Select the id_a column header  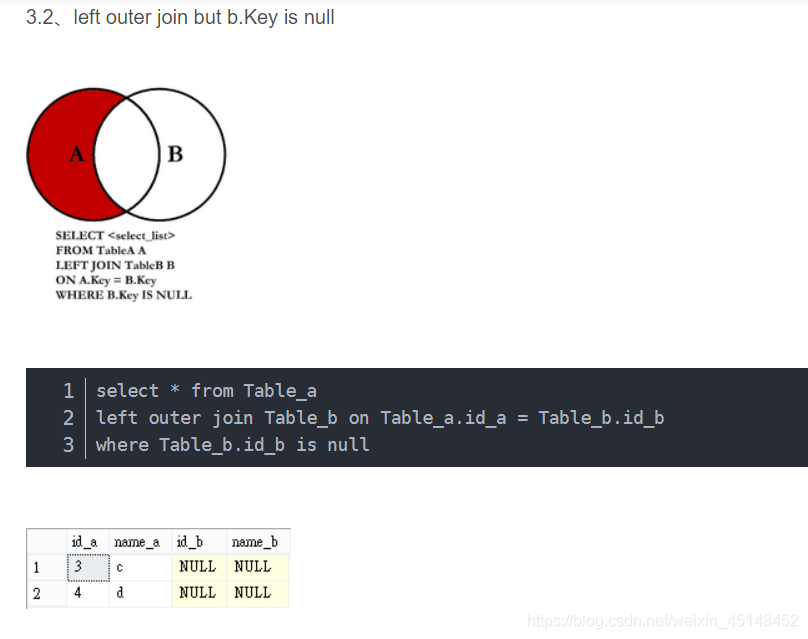click(85, 542)
